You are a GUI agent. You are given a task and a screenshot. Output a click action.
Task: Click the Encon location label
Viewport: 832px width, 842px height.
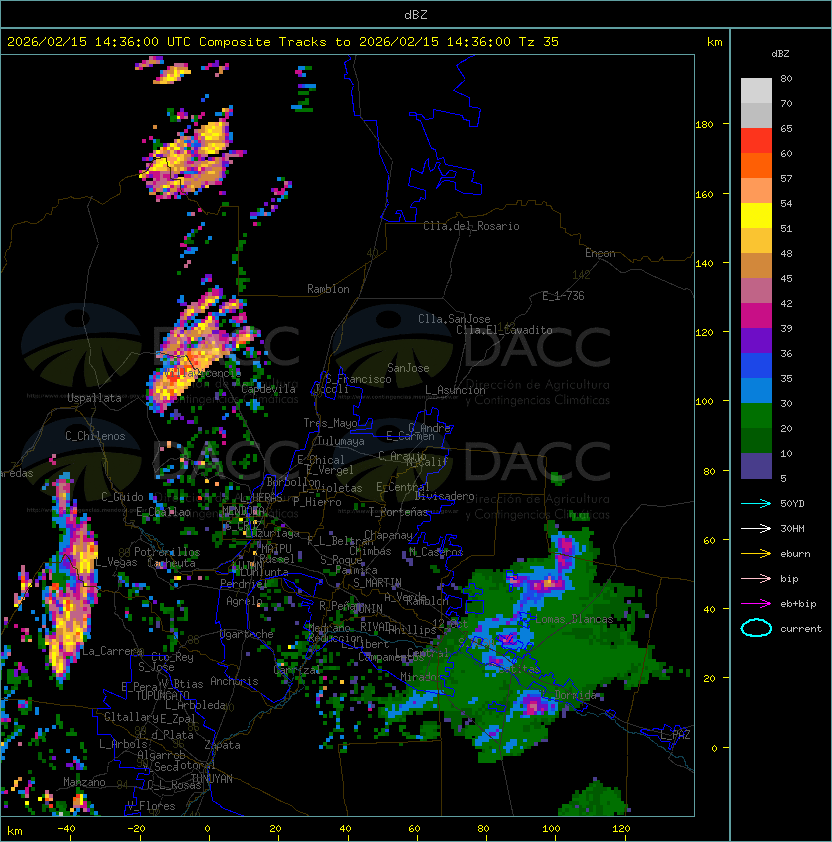click(x=600, y=253)
